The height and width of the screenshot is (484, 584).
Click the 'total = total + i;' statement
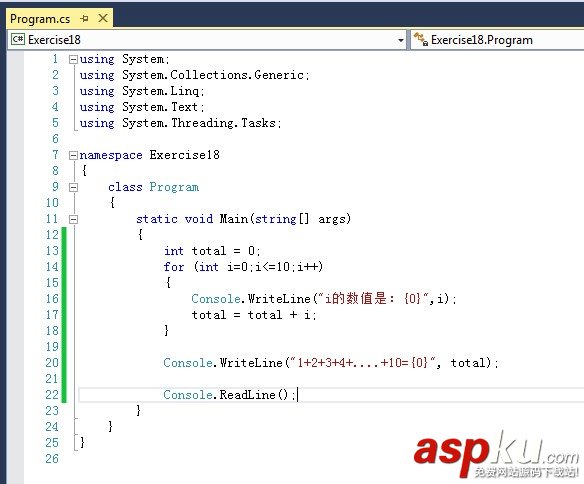tap(254, 315)
